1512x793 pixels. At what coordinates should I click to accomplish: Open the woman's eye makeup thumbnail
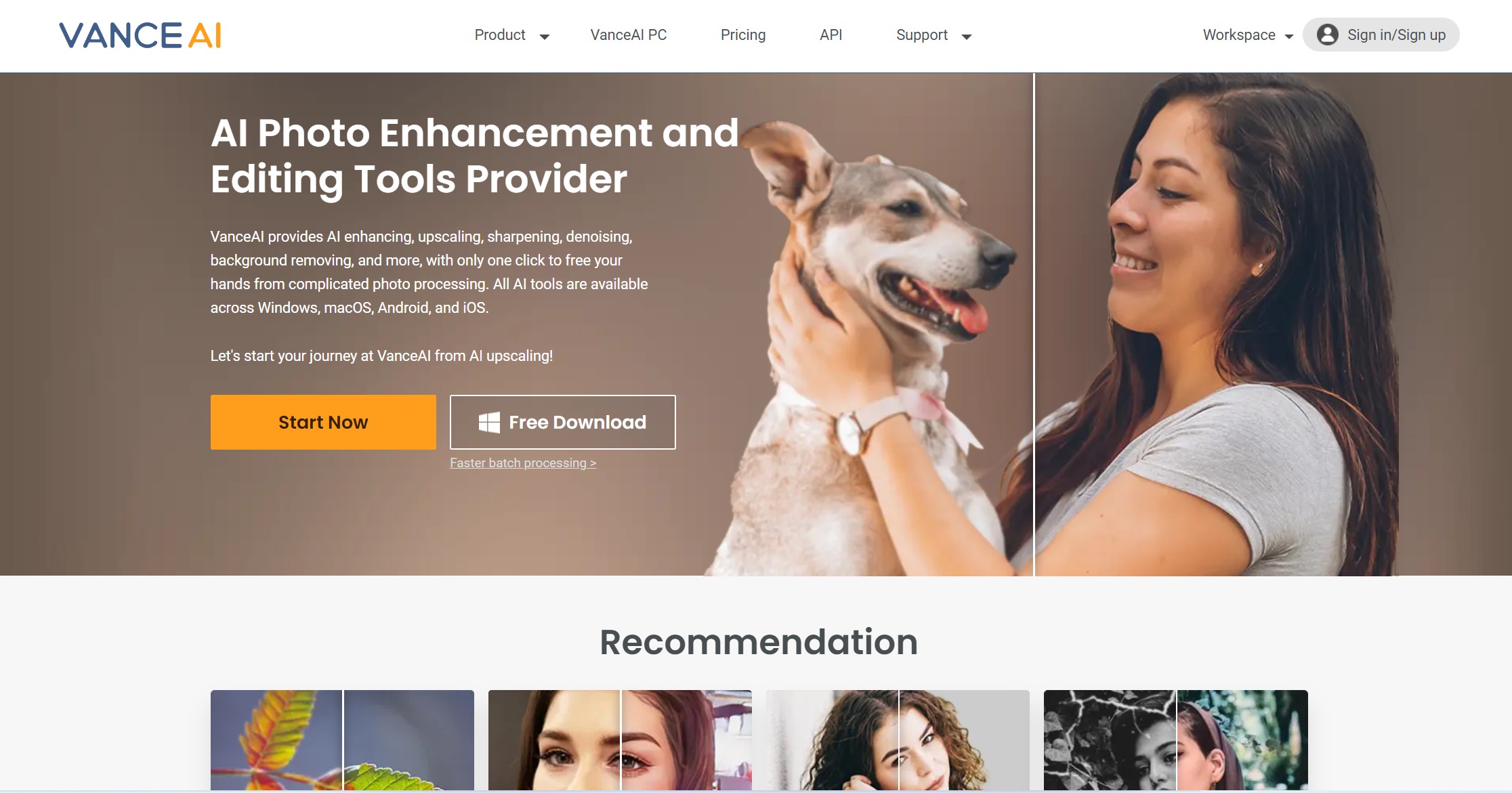click(620, 740)
